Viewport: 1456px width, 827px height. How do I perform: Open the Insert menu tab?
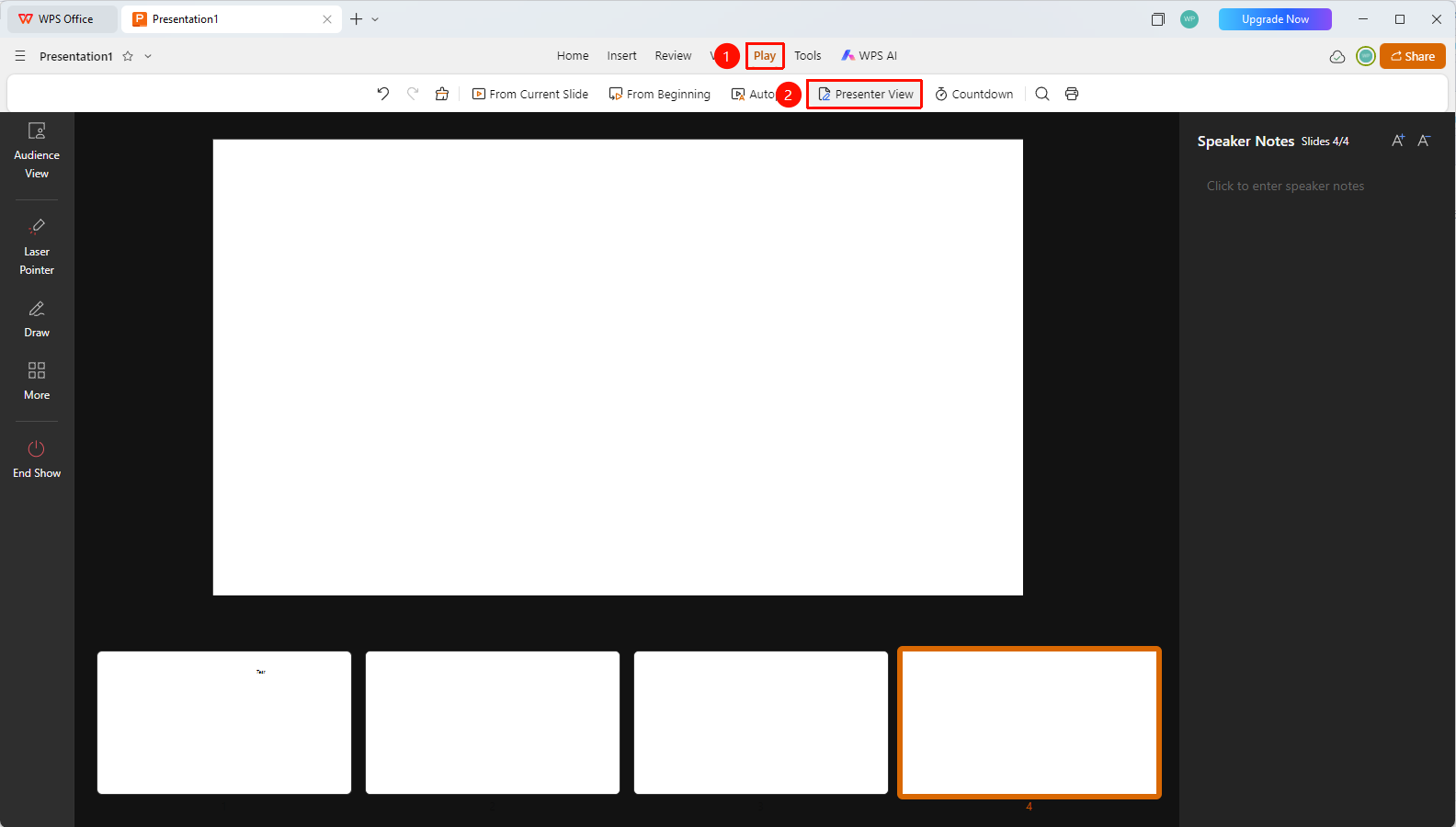tap(621, 56)
